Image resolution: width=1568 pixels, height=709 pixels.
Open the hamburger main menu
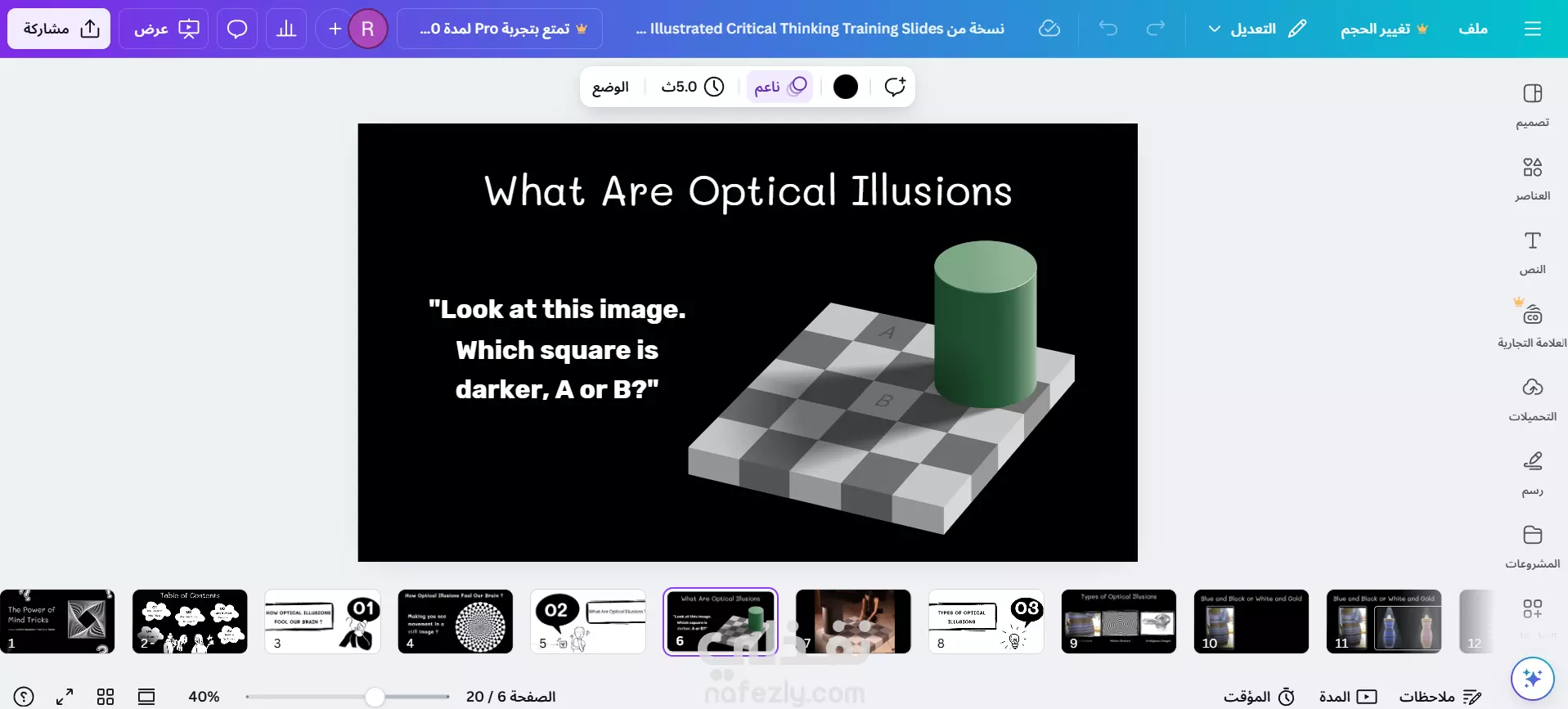(x=1533, y=29)
